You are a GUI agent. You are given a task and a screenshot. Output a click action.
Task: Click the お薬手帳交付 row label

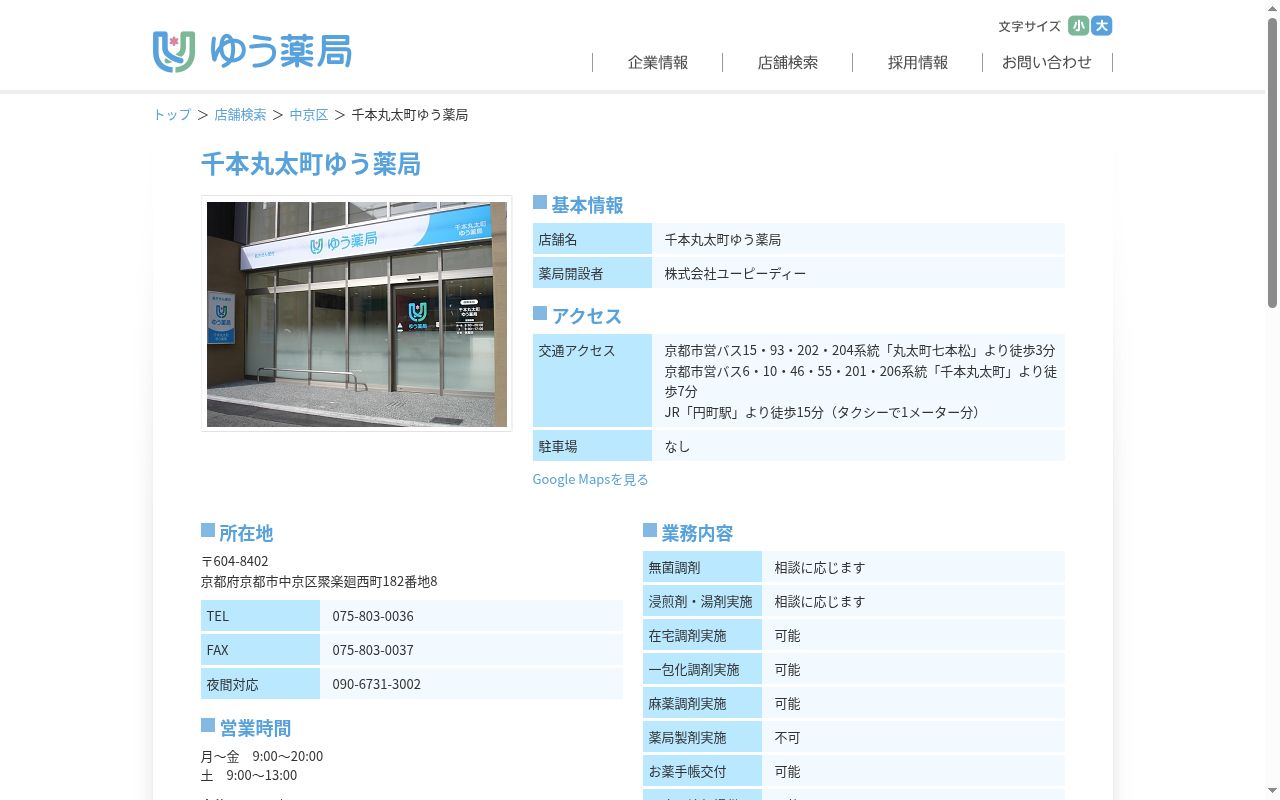(x=702, y=771)
